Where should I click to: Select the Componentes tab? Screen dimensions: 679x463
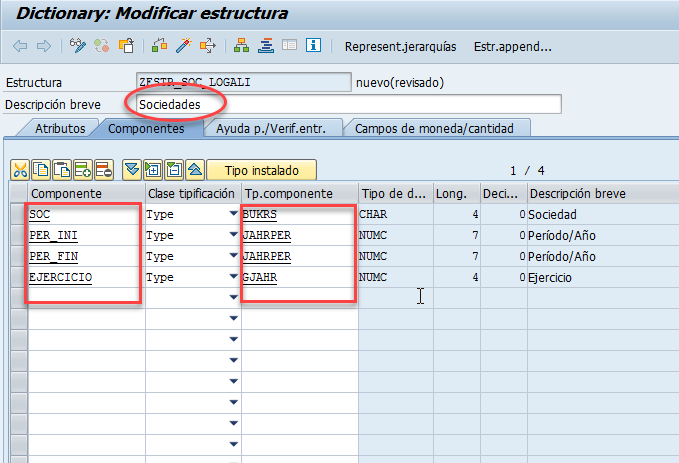point(146,129)
